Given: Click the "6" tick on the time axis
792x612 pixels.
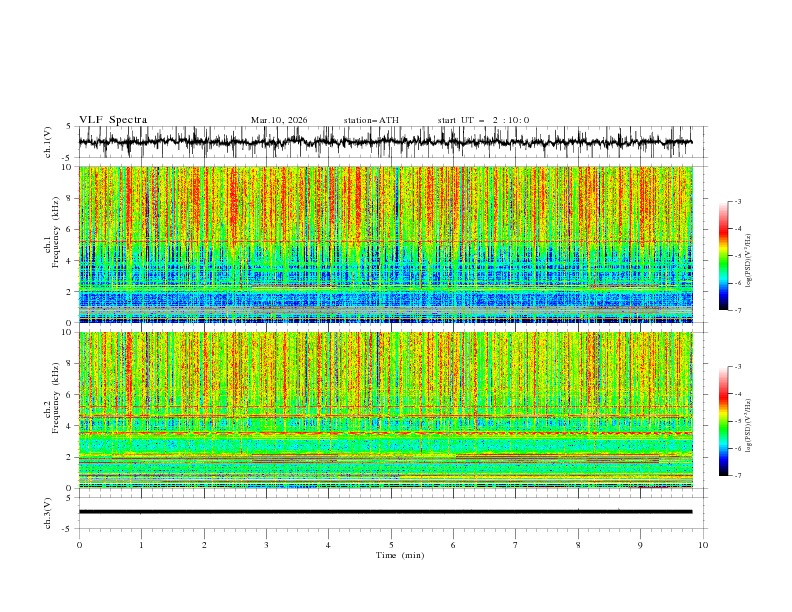Looking at the screenshot, I should click(x=453, y=545).
